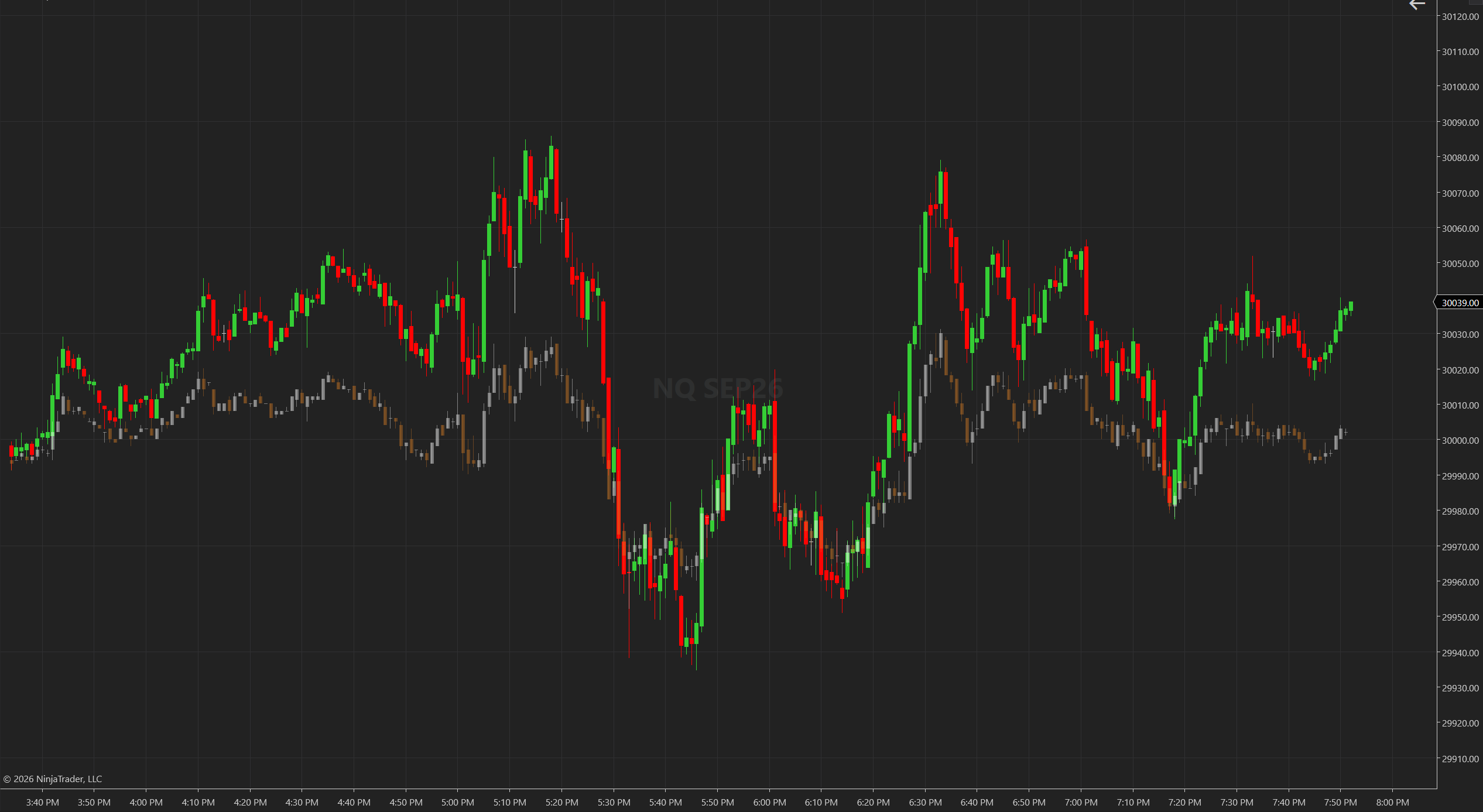
Task: Click the 6:30 PM time axis label
Action: pos(925,802)
